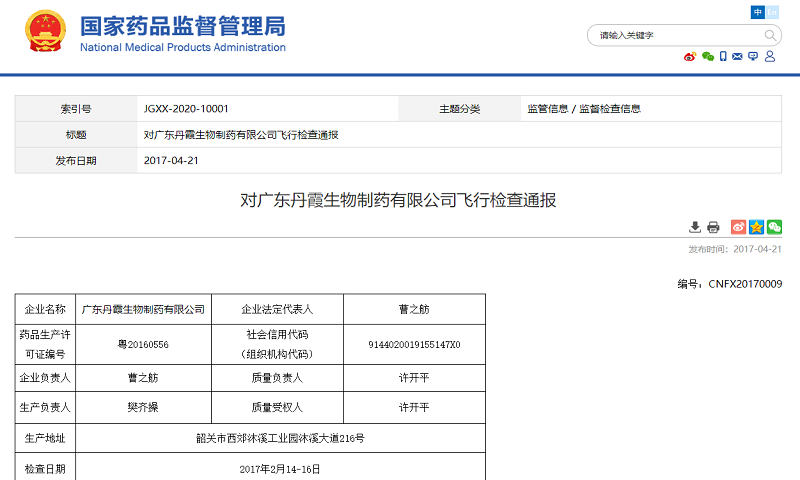Screen dimensions: 800x480
Task: Click the national emblem logo
Action: [43, 32]
